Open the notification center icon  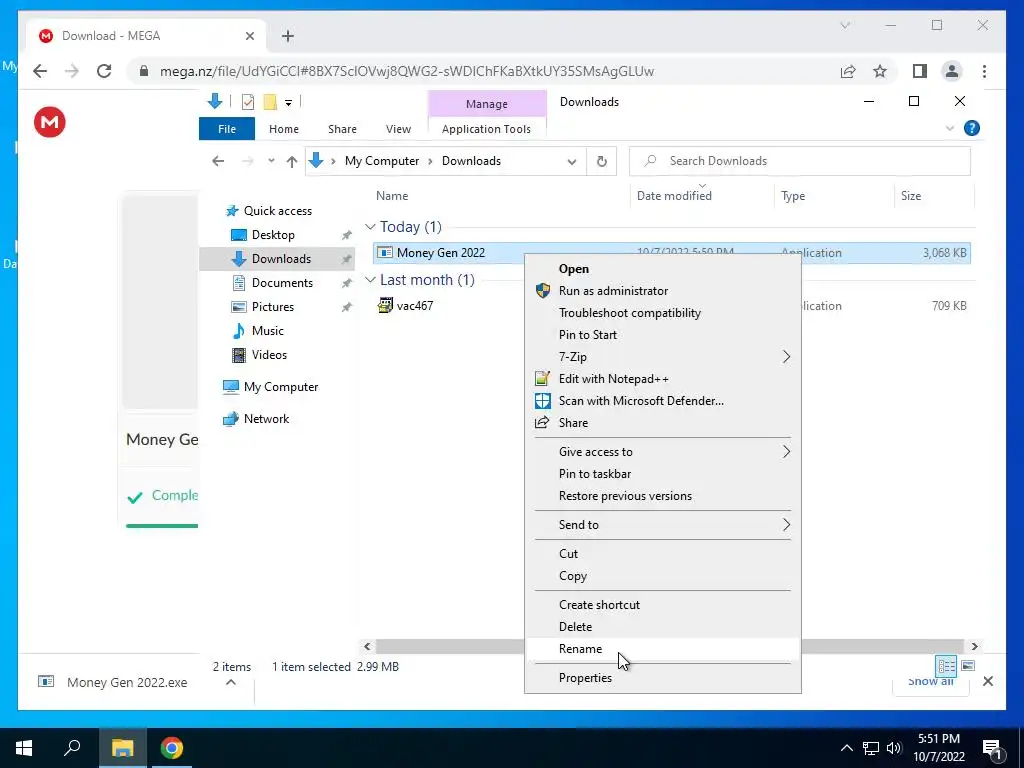[991, 748]
